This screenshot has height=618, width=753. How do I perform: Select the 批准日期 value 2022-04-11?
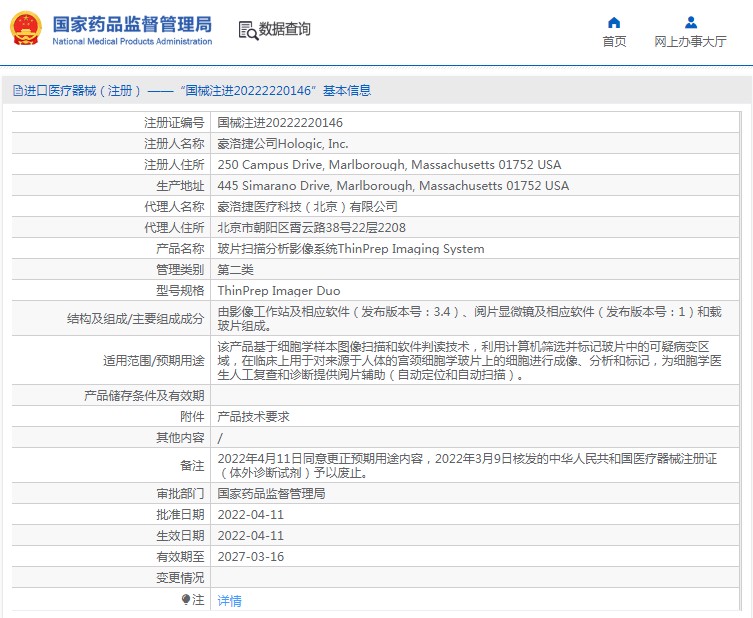251,515
